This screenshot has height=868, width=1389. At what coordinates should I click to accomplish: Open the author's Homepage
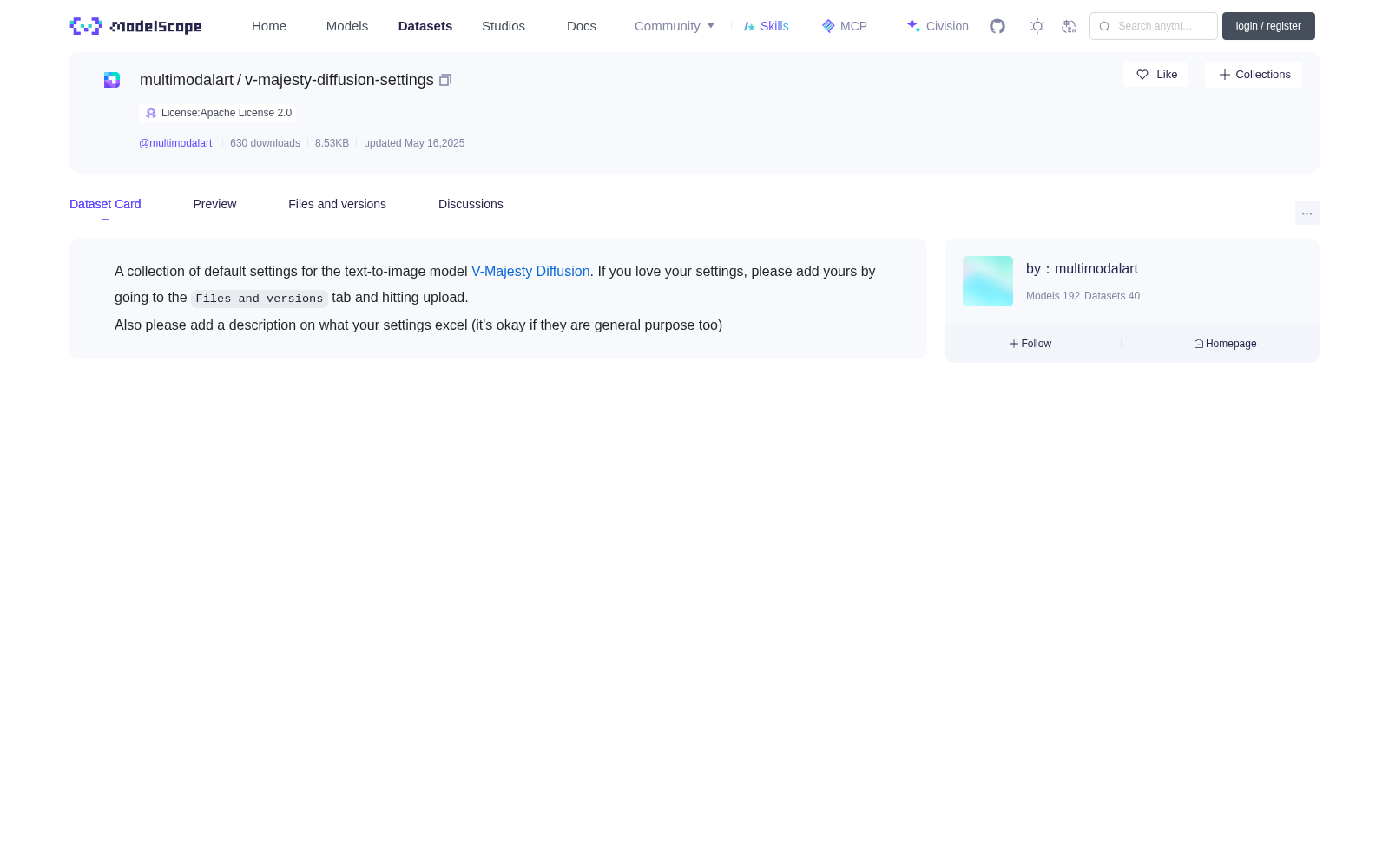(x=1225, y=344)
